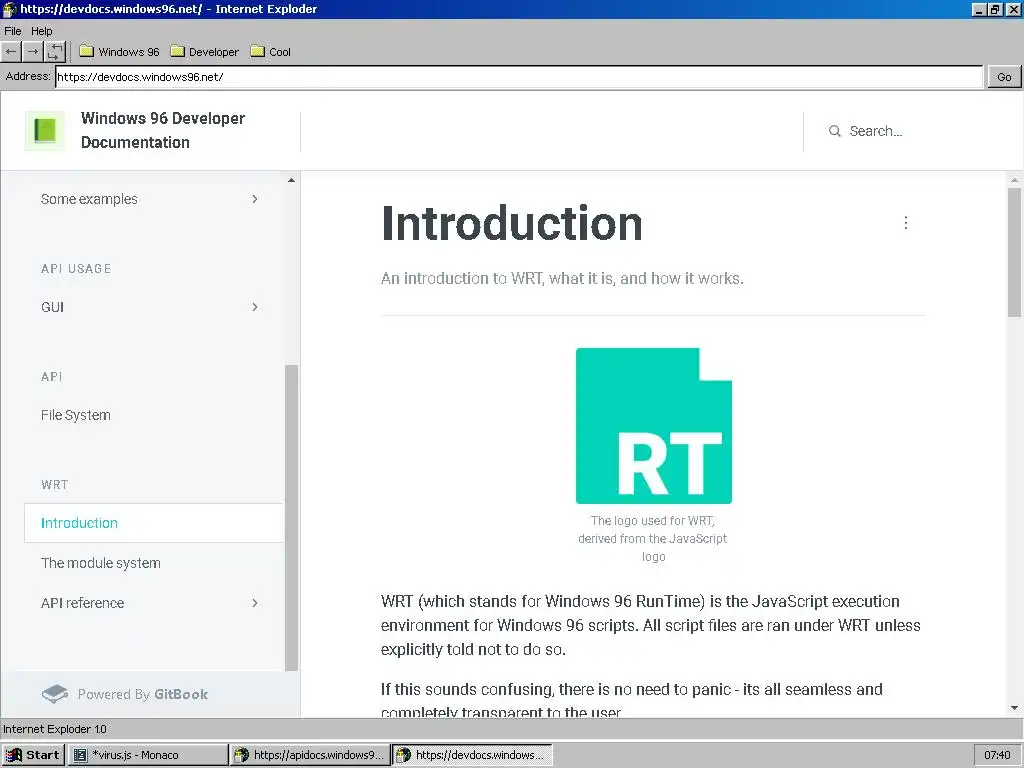Click the green book documentation logo

click(44, 131)
